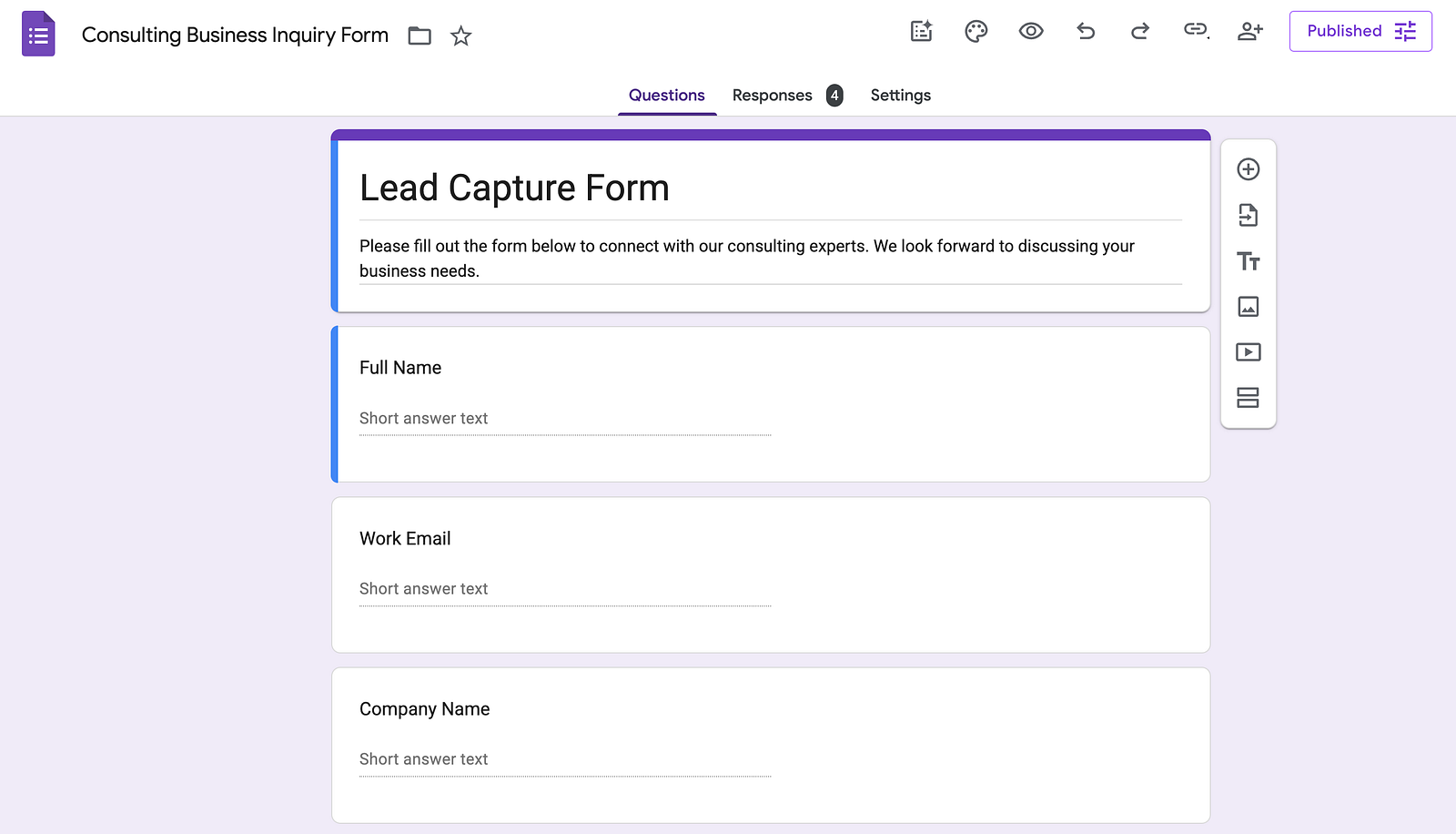Click the Published button

(x=1360, y=31)
